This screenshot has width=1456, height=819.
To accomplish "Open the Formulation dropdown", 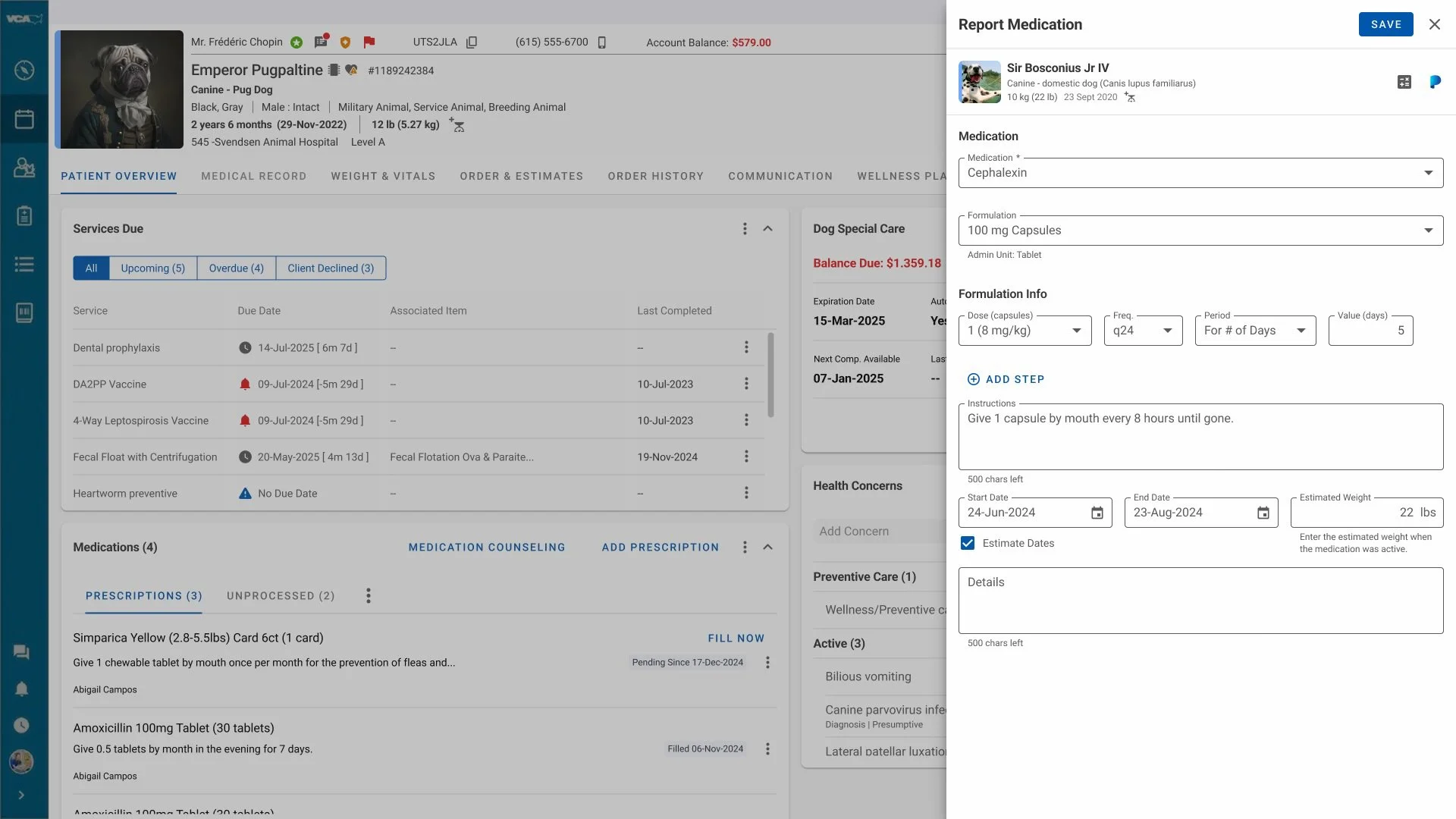I will [x=1200, y=231].
